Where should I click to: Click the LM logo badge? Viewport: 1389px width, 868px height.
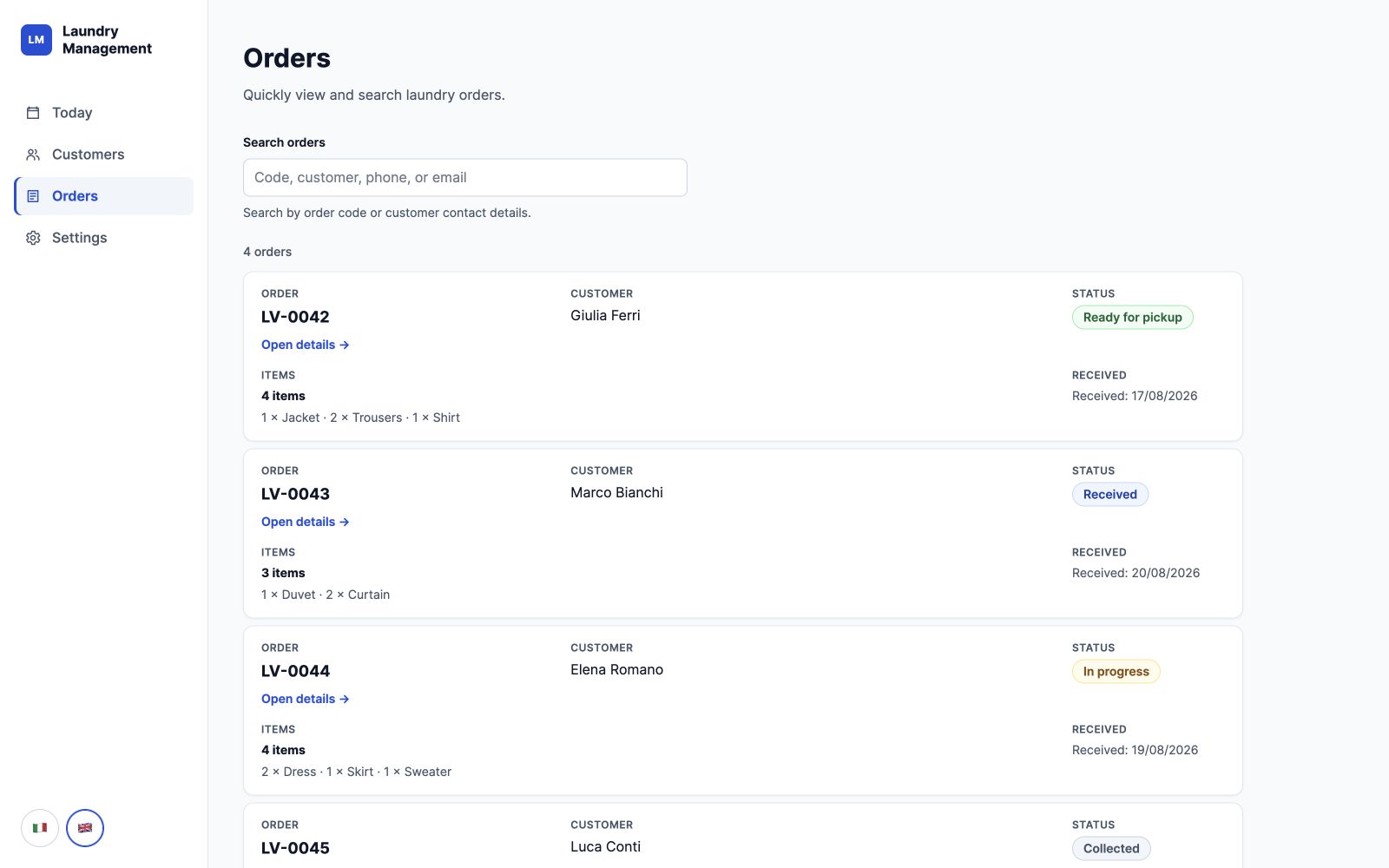[36, 40]
